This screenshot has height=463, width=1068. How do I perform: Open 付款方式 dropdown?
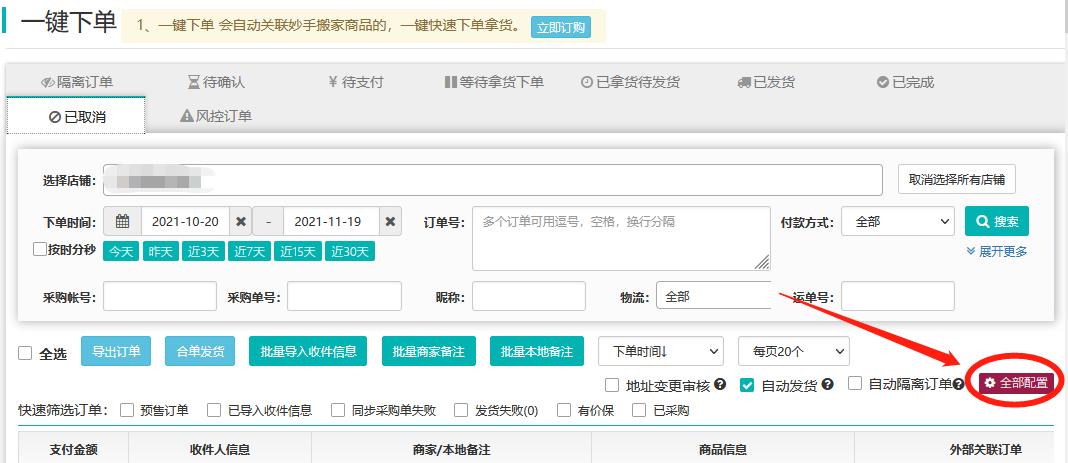tap(898, 221)
